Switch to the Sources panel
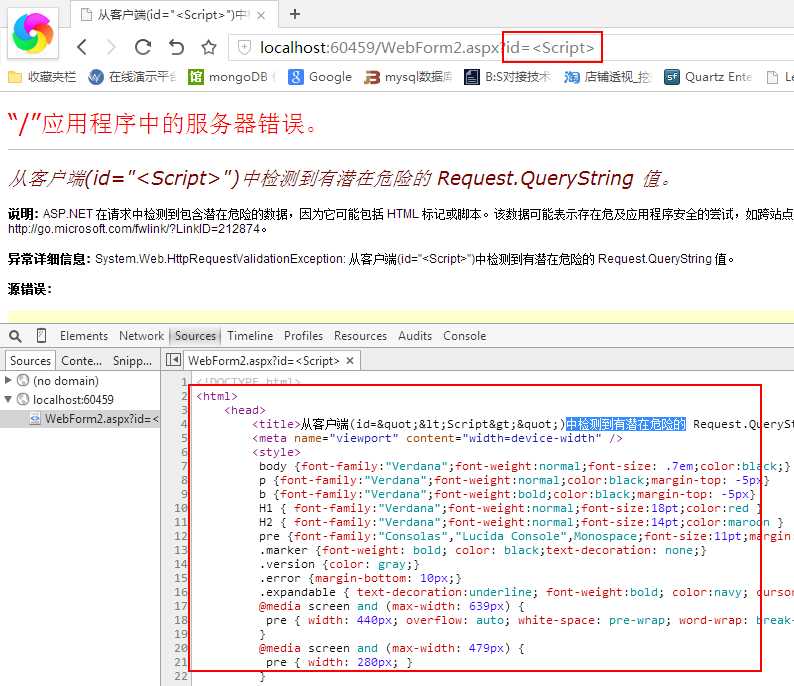This screenshot has width=794, height=686. click(195, 336)
